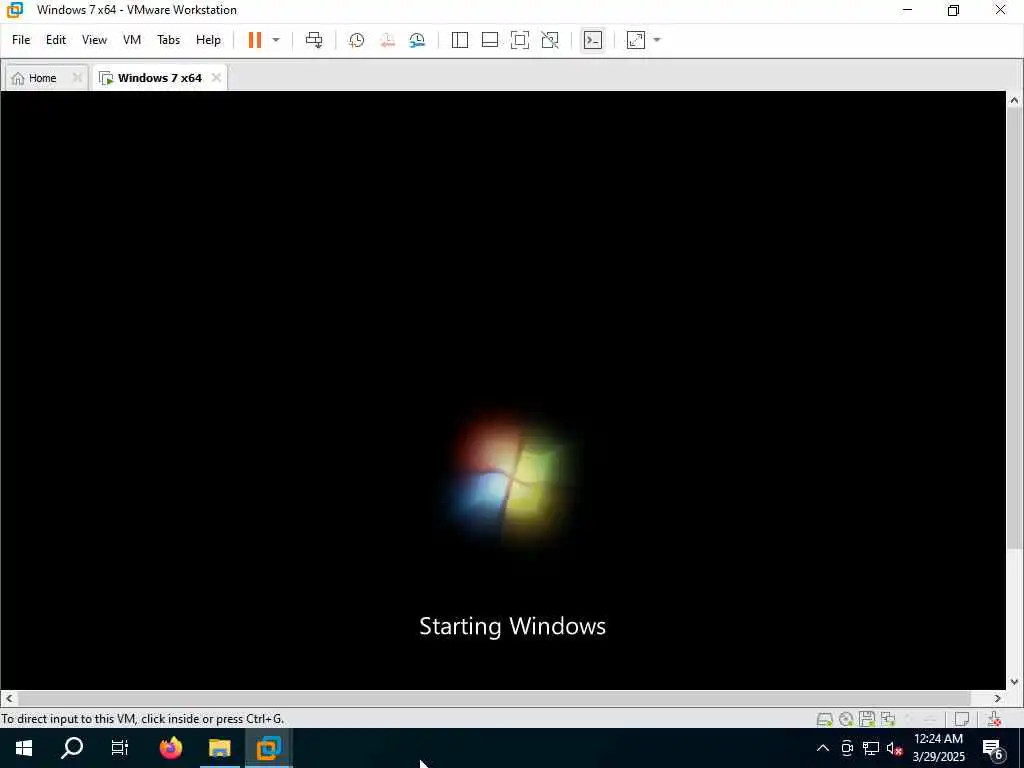Send Ctrl+Alt+Del to the VM
Viewport: 1024px width, 768px height.
click(314, 40)
